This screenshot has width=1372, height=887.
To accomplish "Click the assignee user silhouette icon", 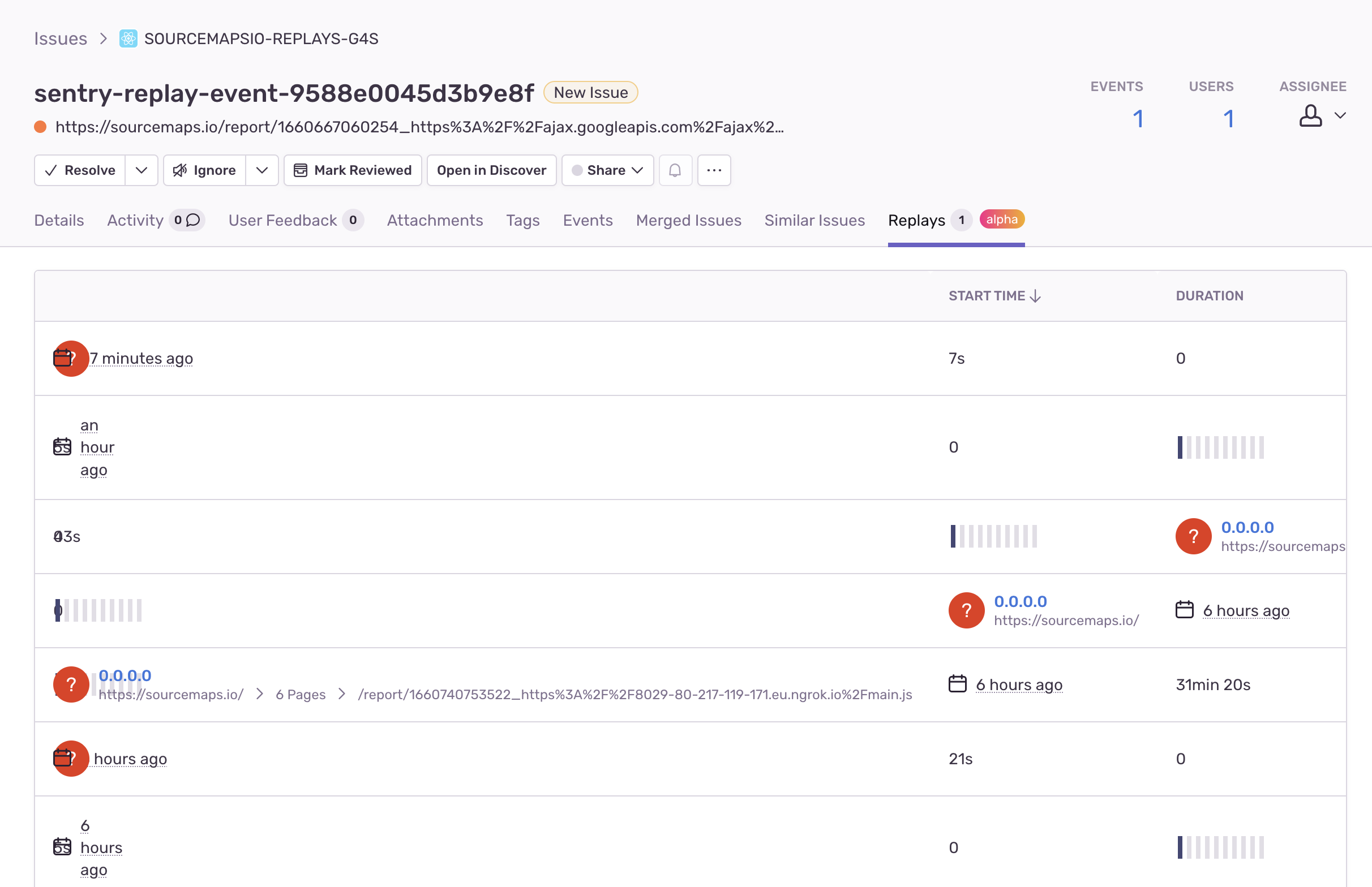I will click(1310, 117).
